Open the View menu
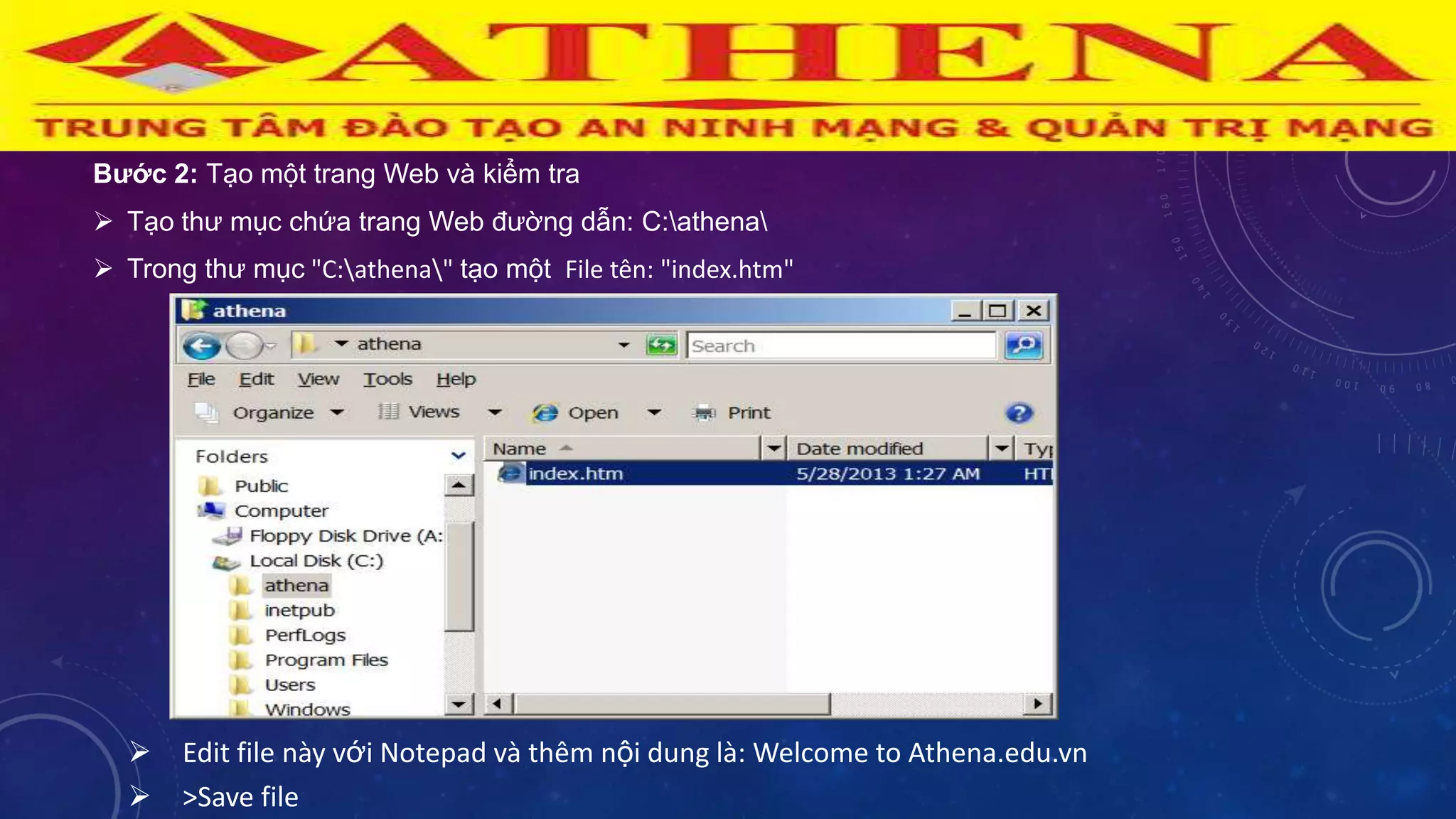 [x=318, y=380]
